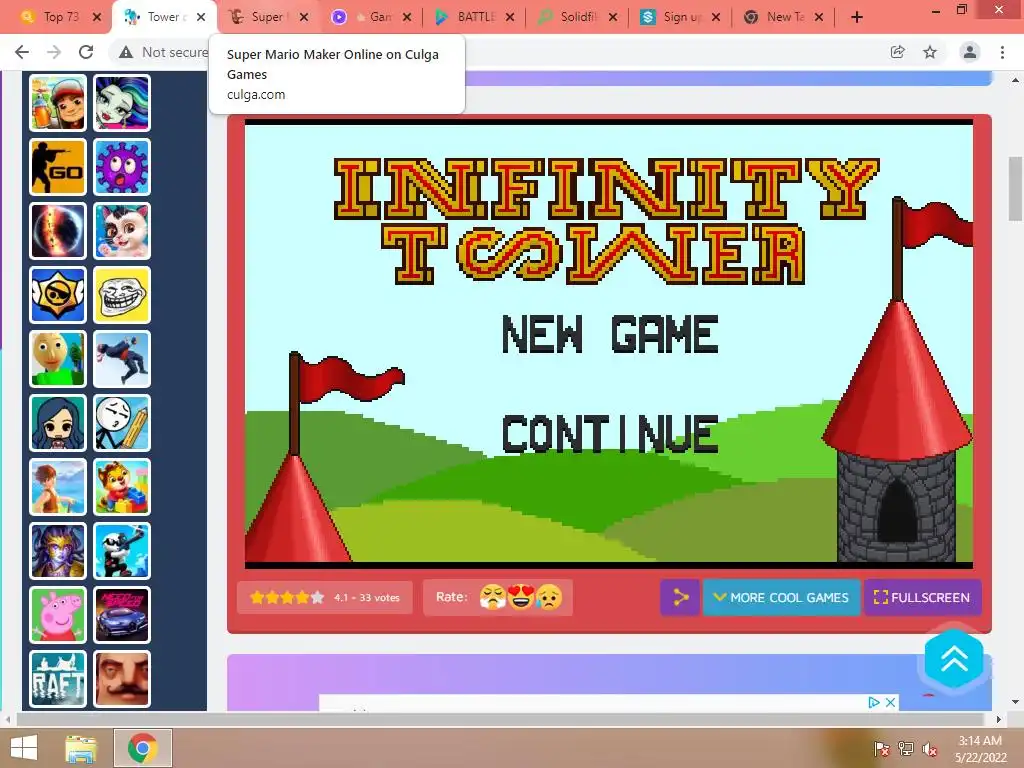Share this page icon in address bar
Screen dimensions: 1024x768
pyautogui.click(x=898, y=52)
